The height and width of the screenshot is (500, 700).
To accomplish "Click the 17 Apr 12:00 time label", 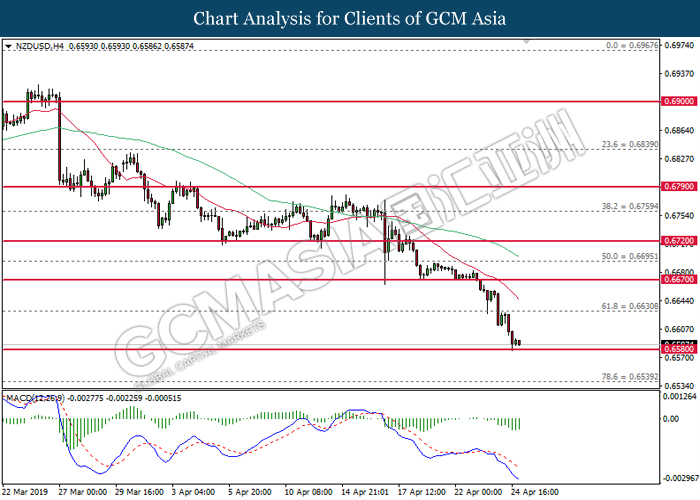I will 421,492.
